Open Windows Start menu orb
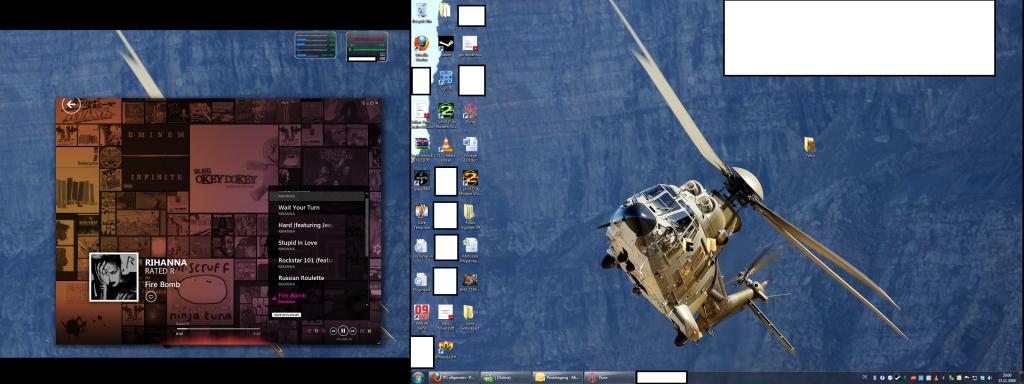The image size is (1024, 384). [418, 377]
